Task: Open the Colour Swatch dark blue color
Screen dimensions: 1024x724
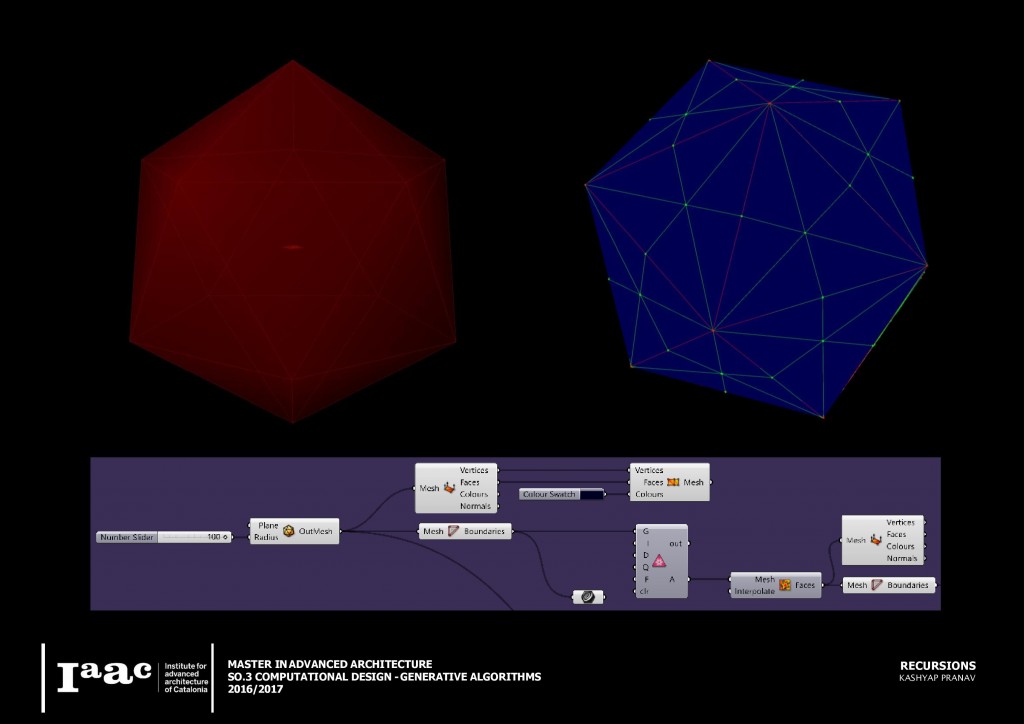Action: click(x=592, y=494)
